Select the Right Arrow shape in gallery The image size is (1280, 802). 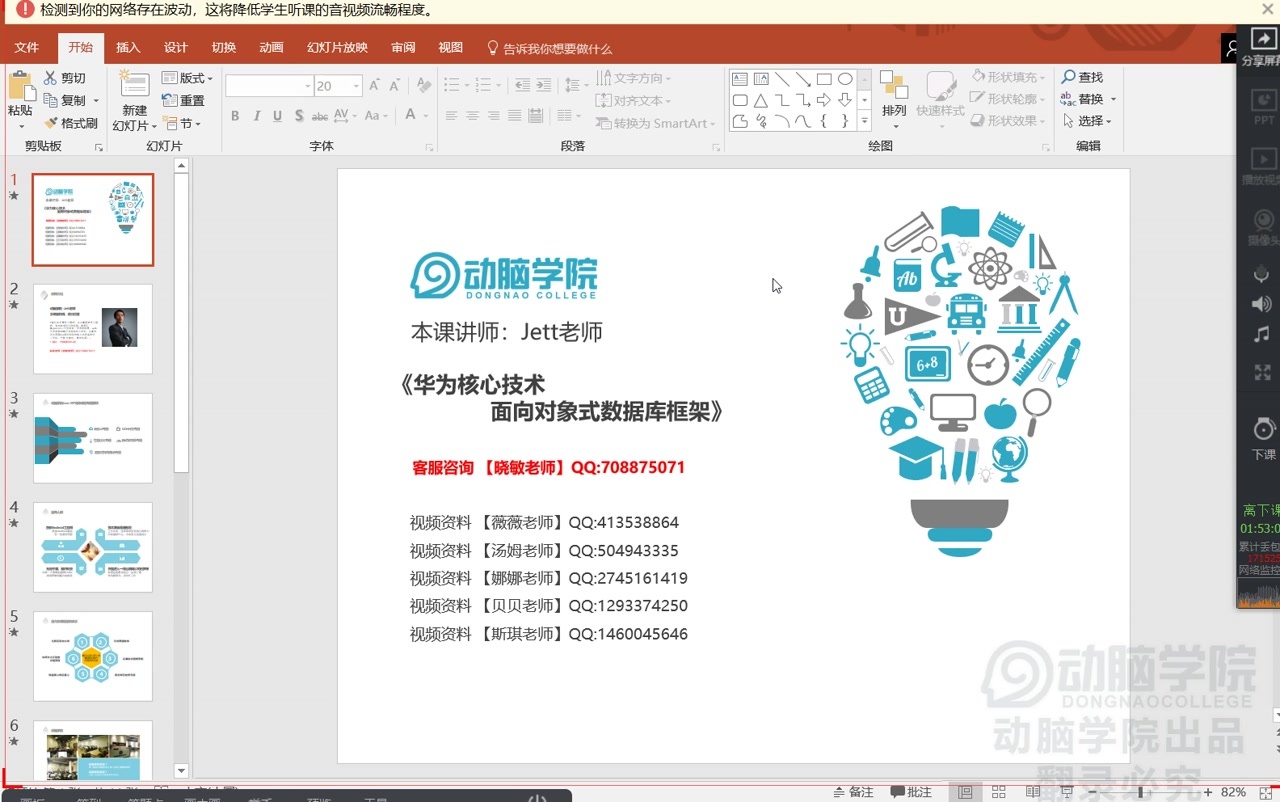824,100
